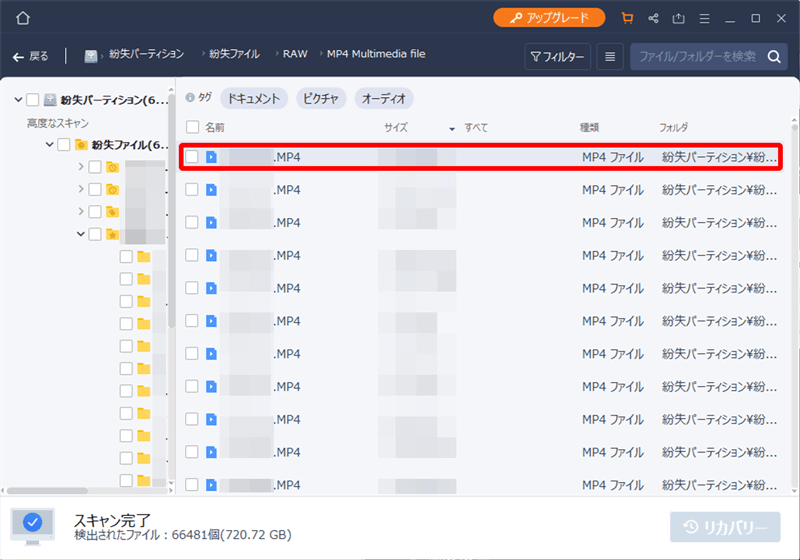Screen dimensions: 800x560
Task: Open the shopping cart icon
Action: tap(628, 18)
